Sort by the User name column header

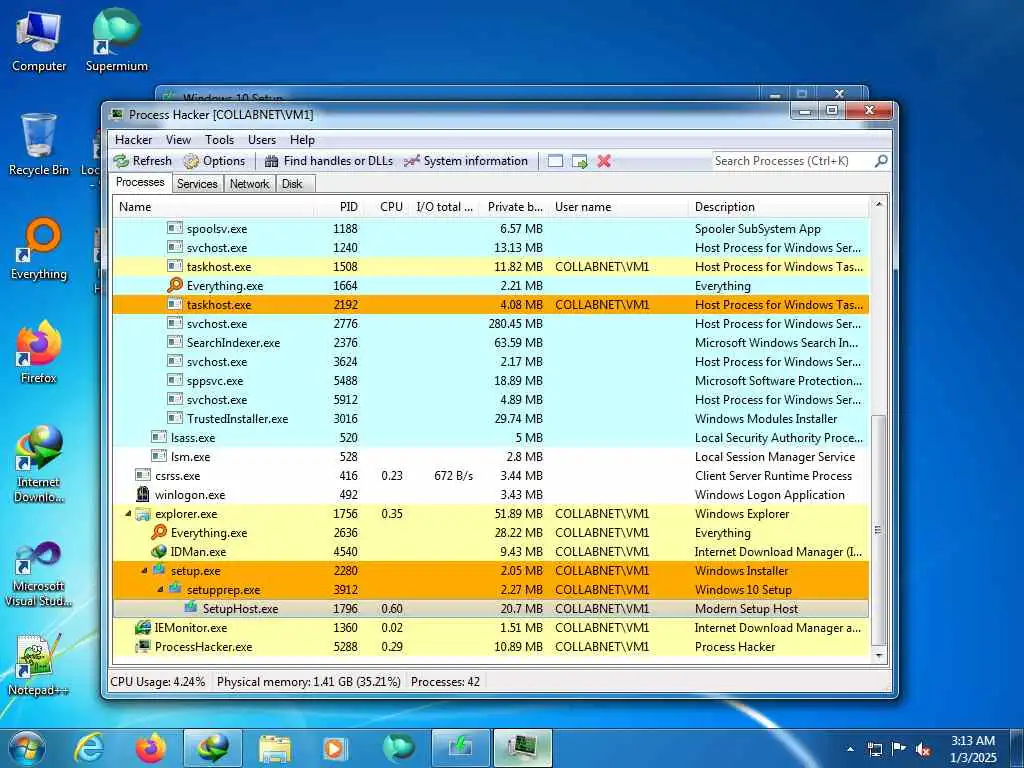coord(618,207)
